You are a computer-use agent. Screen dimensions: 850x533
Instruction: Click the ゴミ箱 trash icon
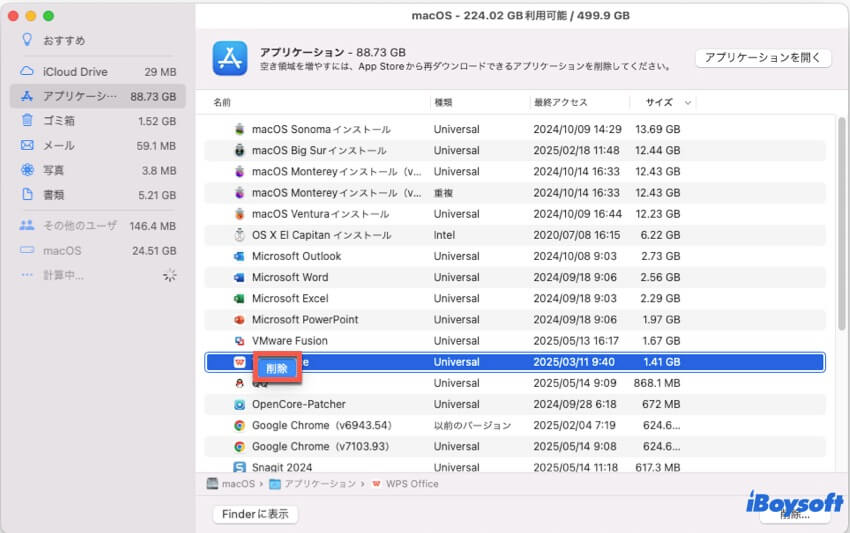(x=27, y=120)
